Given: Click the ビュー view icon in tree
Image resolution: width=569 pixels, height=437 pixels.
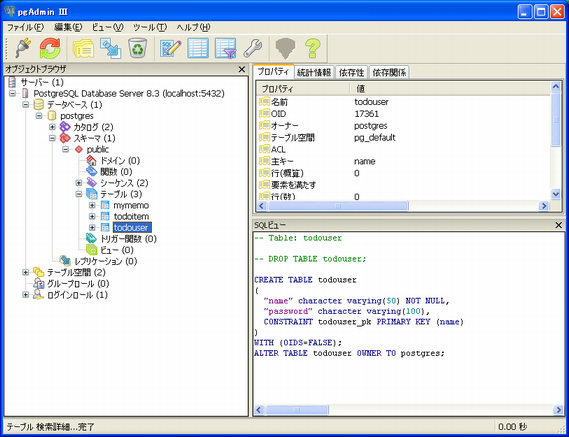Looking at the screenshot, I should tap(91, 250).
